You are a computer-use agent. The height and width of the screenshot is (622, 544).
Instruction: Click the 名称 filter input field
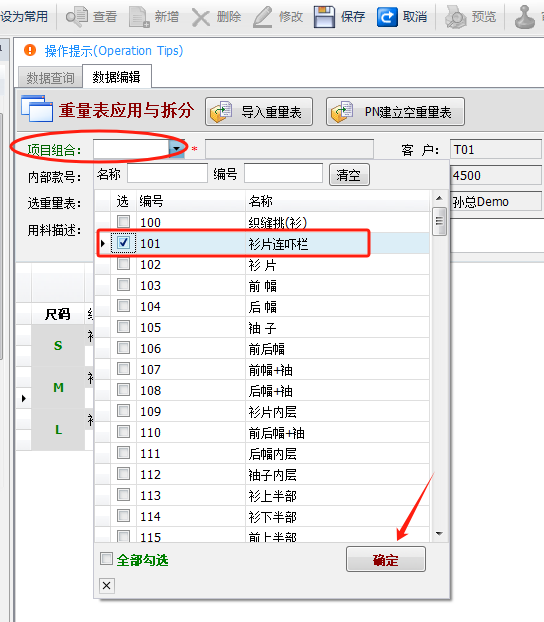(167, 173)
